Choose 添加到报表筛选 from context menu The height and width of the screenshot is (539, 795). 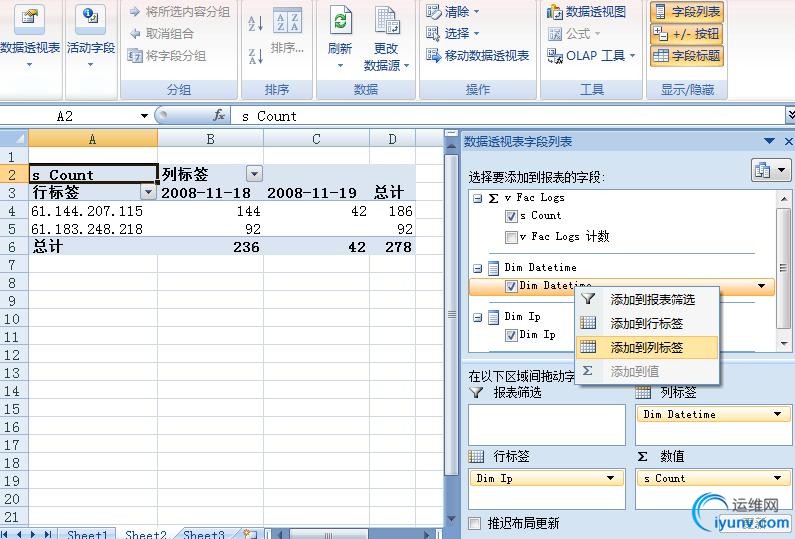(x=647, y=299)
